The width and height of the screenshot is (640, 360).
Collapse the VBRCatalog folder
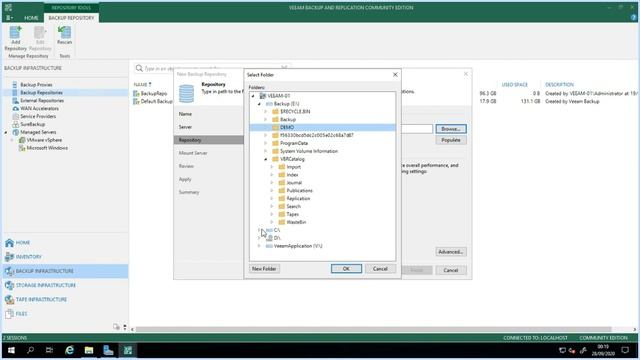tap(266, 159)
